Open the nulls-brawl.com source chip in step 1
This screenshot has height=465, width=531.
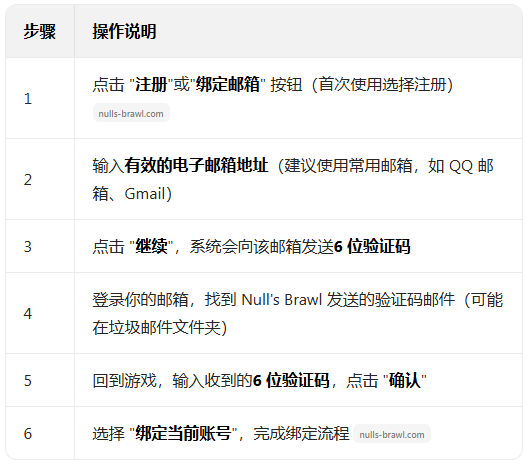tap(131, 113)
